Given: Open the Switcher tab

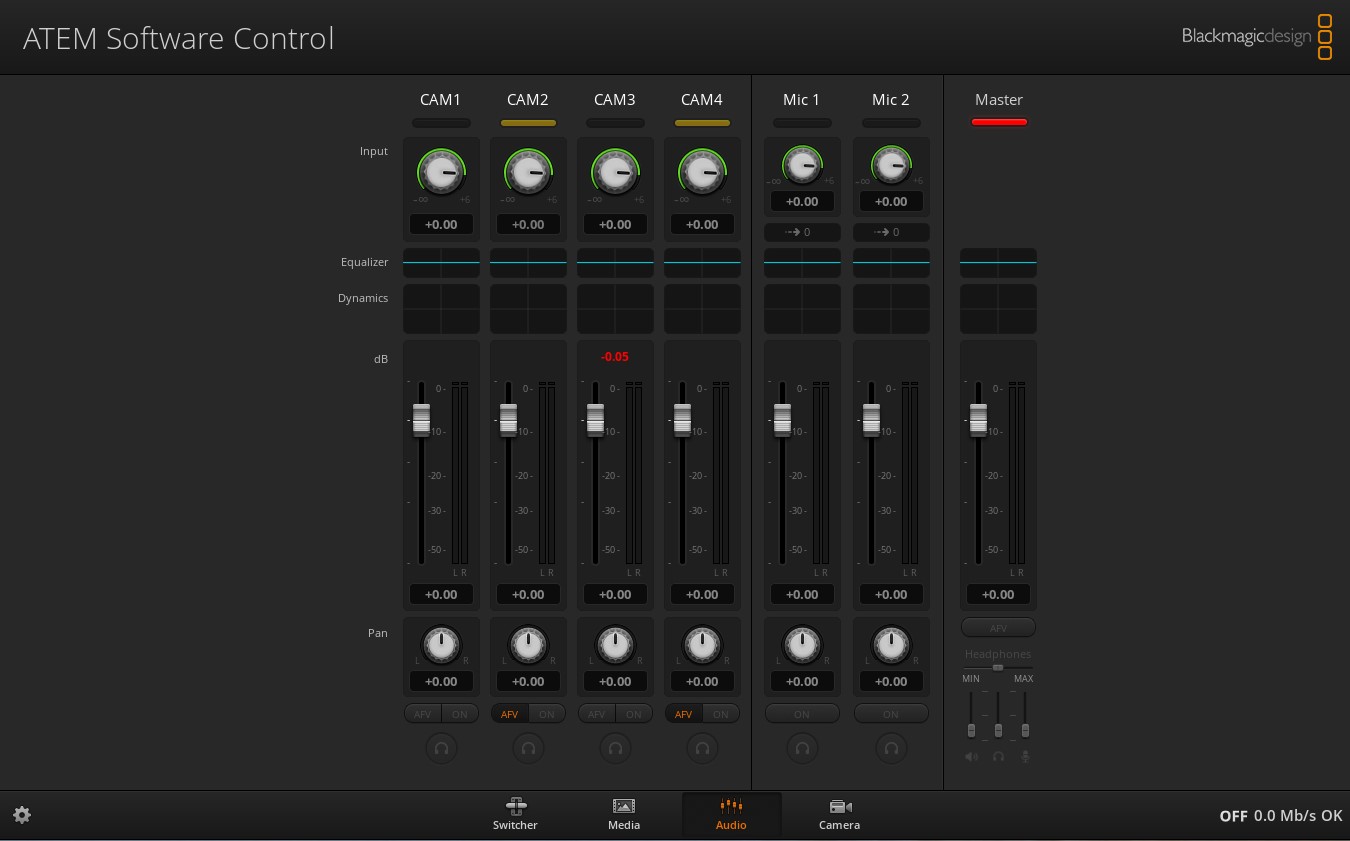Looking at the screenshot, I should pos(515,814).
